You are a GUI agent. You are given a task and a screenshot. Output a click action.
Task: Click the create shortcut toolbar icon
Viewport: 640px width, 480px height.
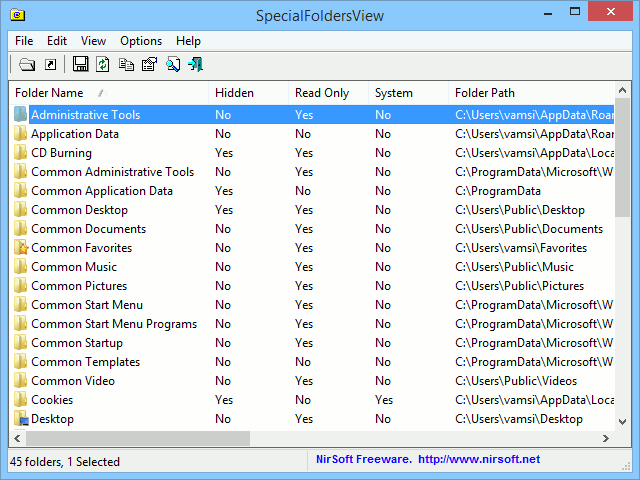tap(51, 64)
